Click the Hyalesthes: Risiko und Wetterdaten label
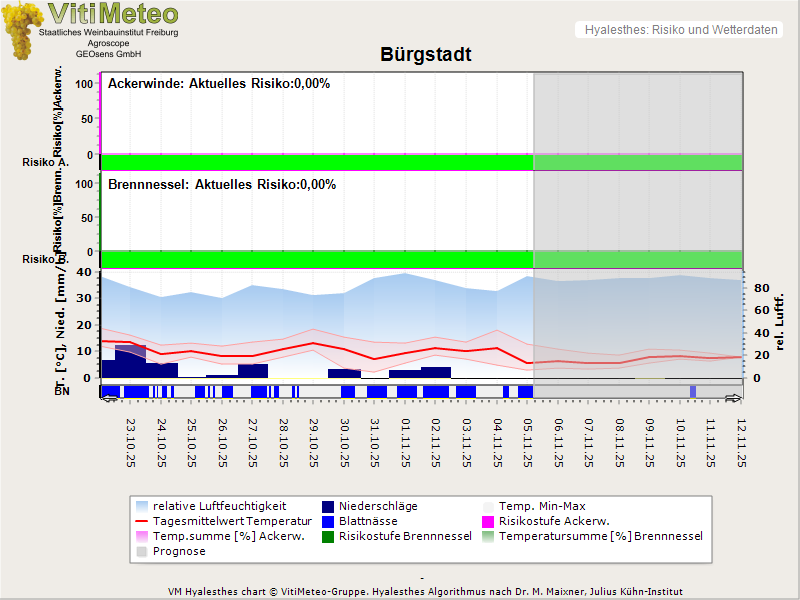 [x=680, y=30]
